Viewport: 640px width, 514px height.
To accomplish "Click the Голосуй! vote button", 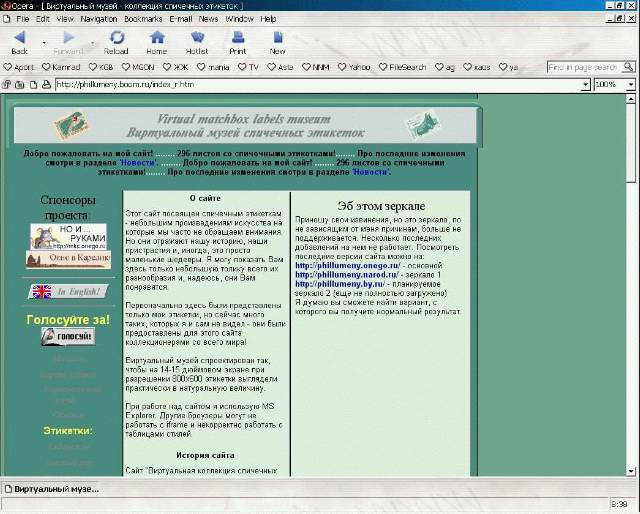I will 68,336.
